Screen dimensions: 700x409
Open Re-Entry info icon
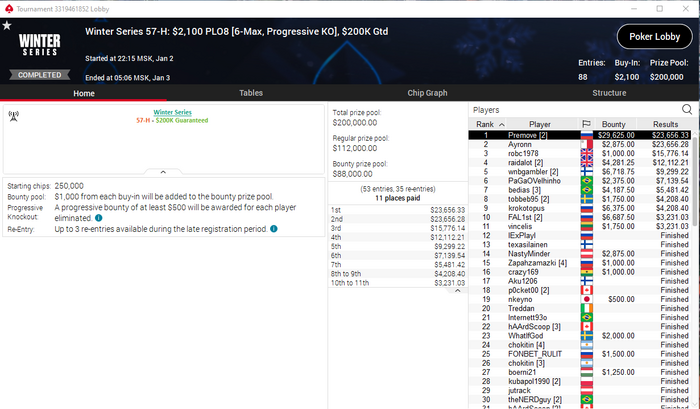274,229
